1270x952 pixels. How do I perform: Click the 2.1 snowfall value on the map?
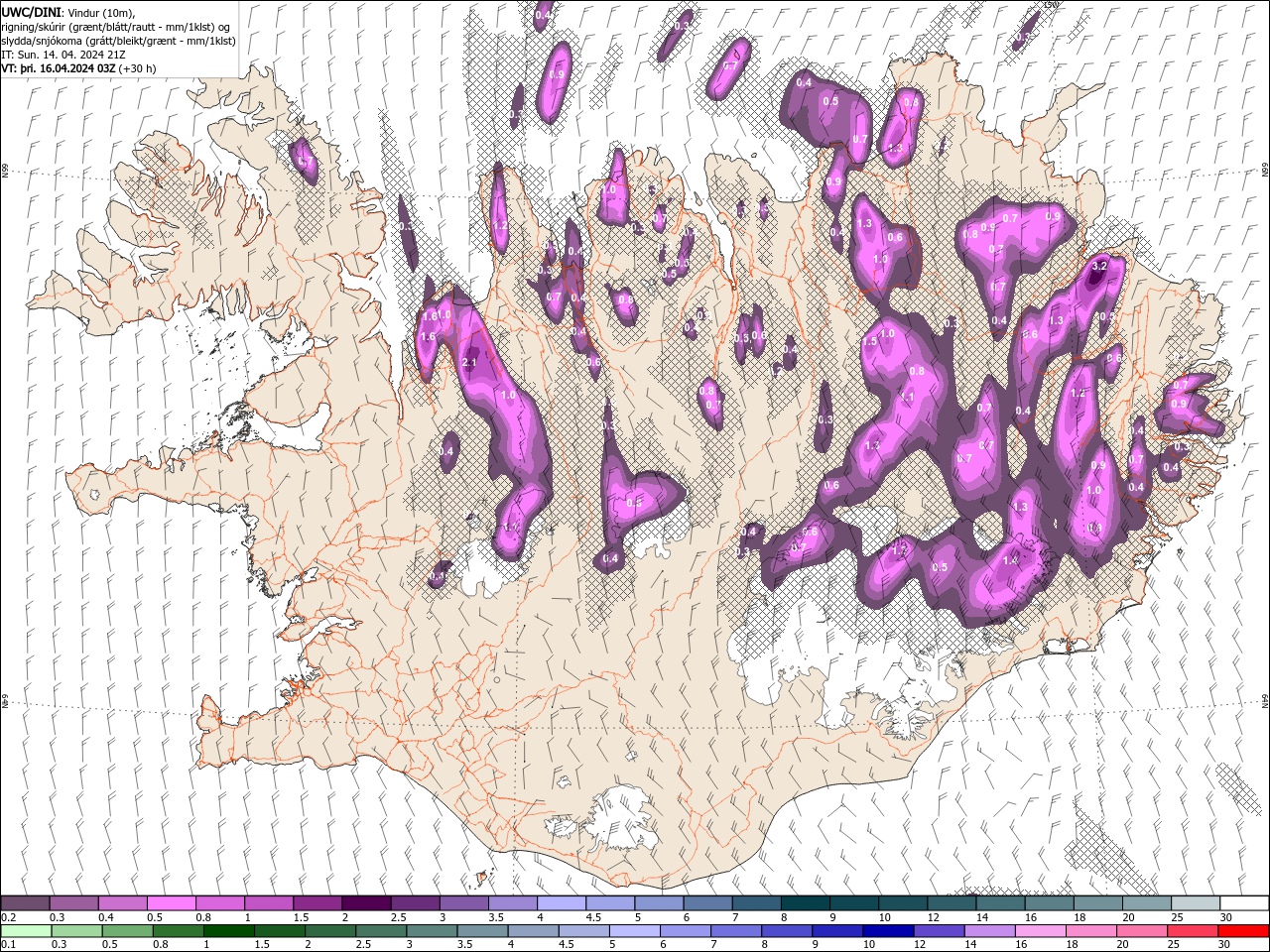point(470,363)
